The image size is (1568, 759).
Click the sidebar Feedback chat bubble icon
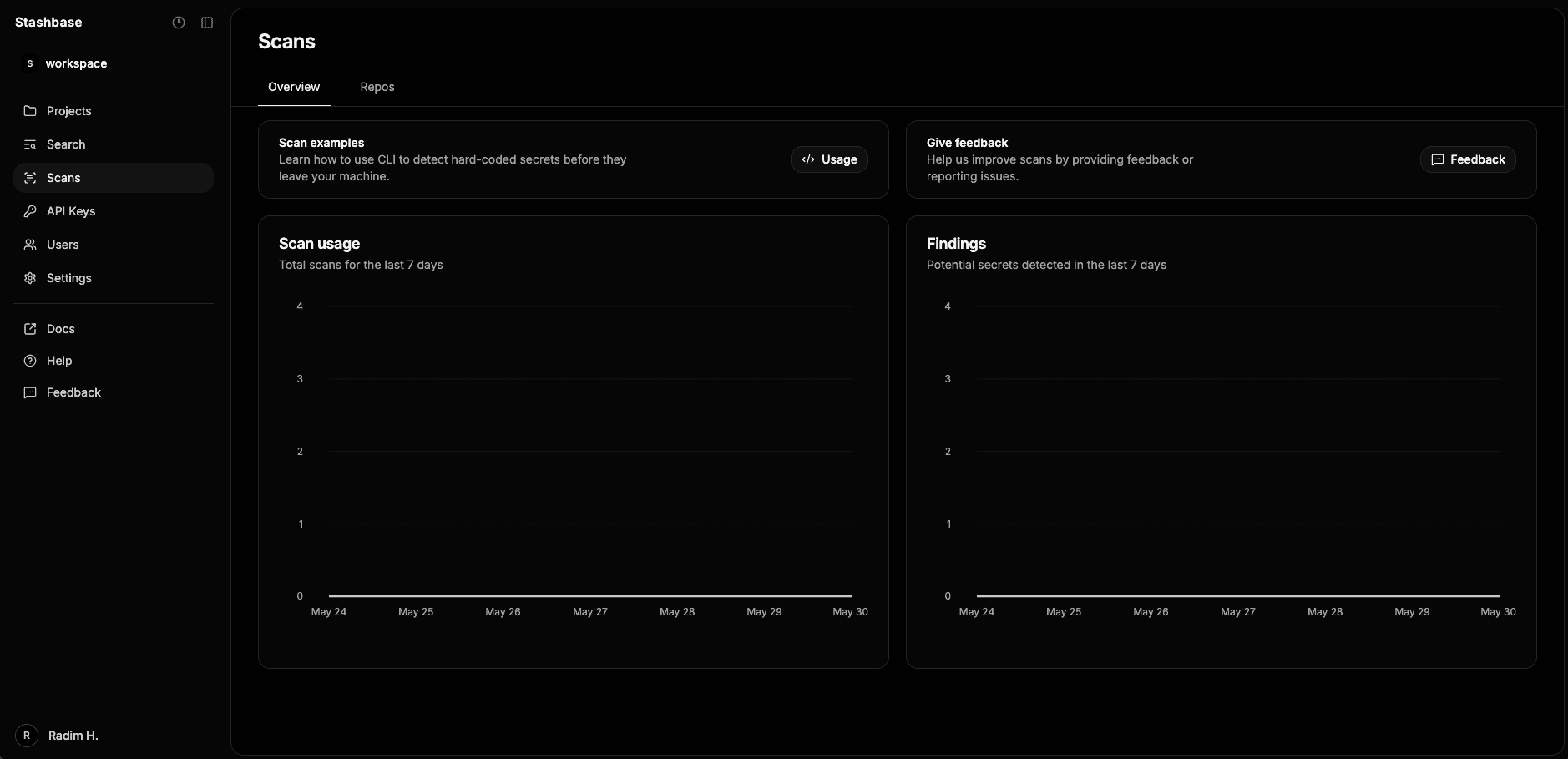pos(30,392)
